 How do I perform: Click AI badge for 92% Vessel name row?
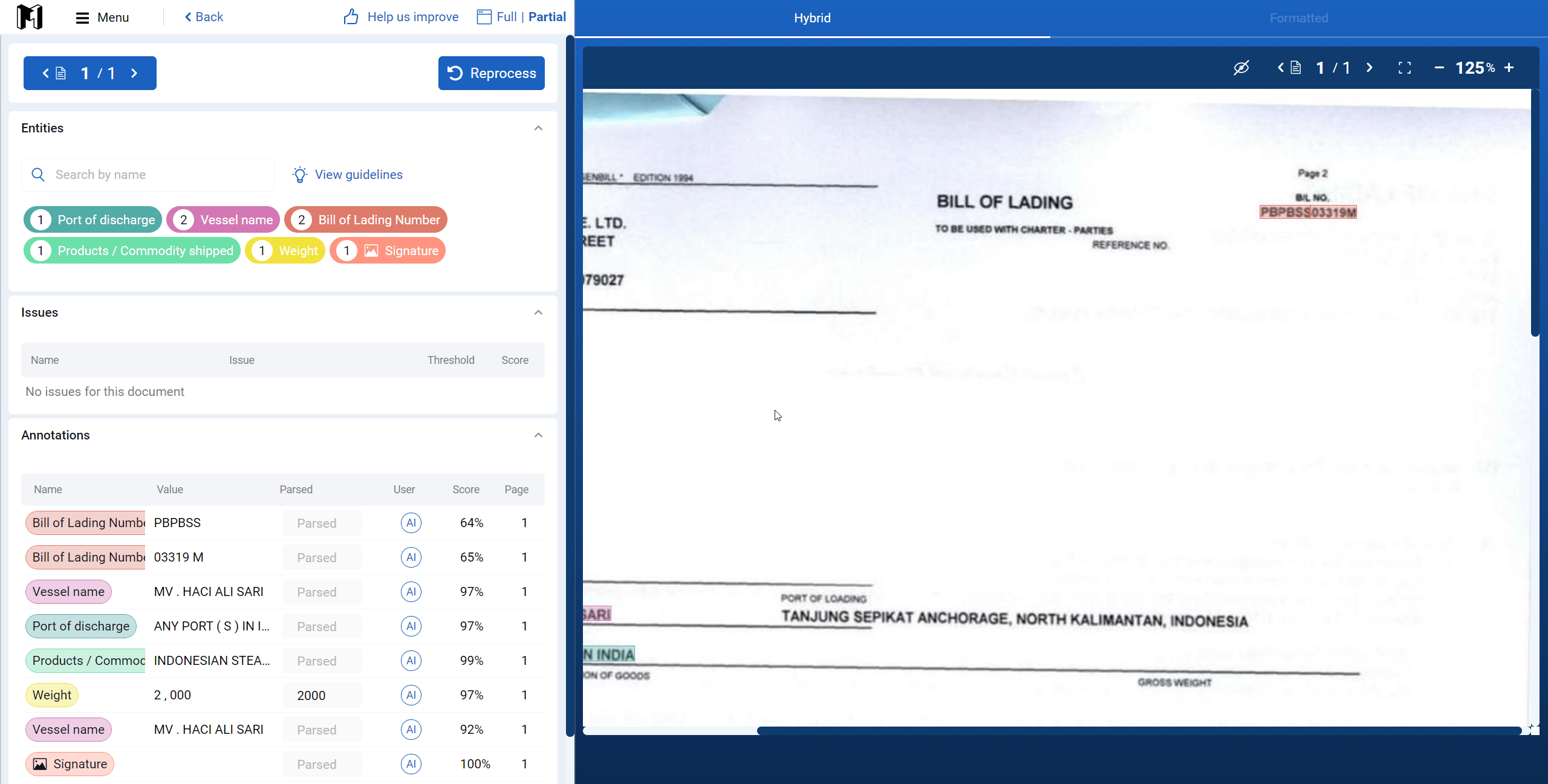411,730
